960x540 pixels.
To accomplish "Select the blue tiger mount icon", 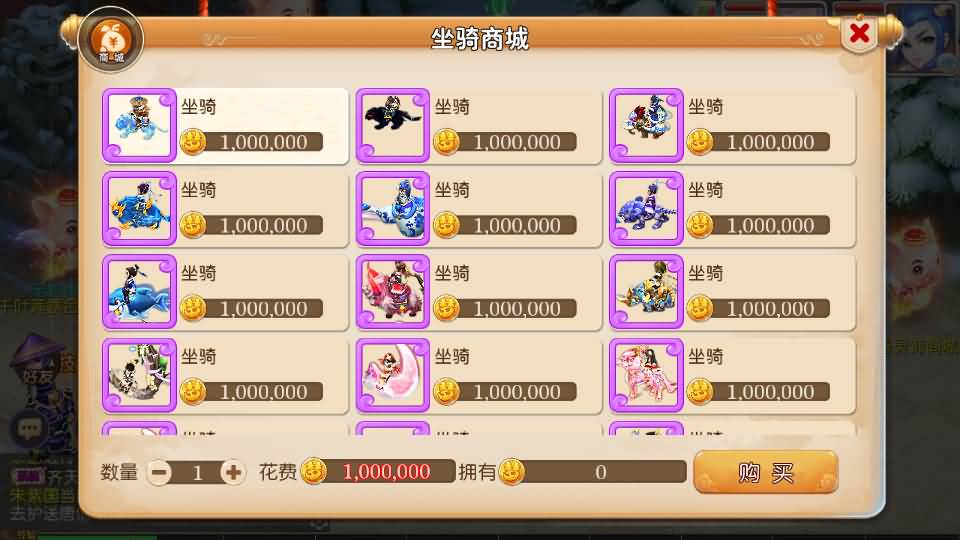I will click(140, 126).
